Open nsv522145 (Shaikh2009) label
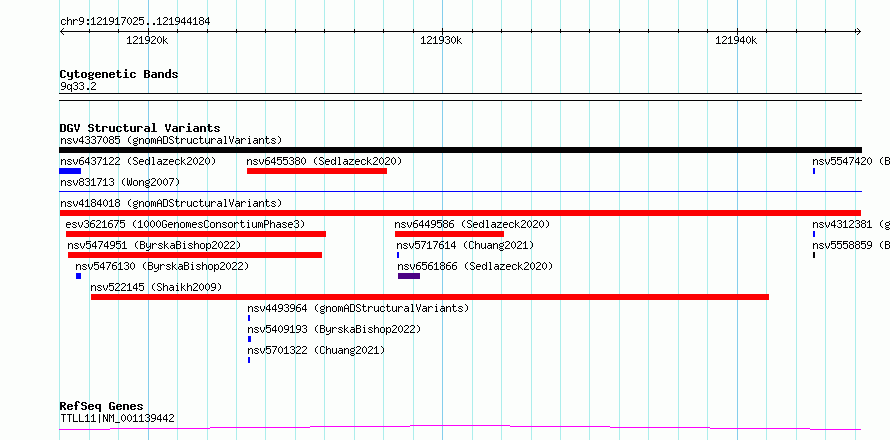The height and width of the screenshot is (440, 890). [156, 287]
